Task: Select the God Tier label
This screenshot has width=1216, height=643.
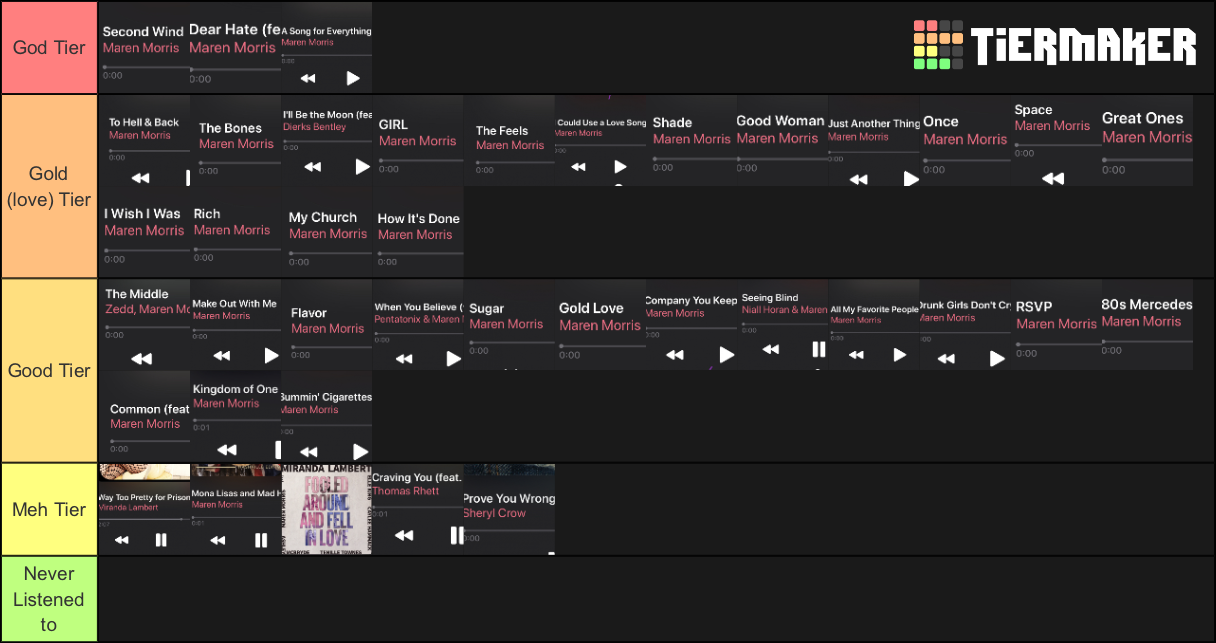Action: [x=49, y=47]
